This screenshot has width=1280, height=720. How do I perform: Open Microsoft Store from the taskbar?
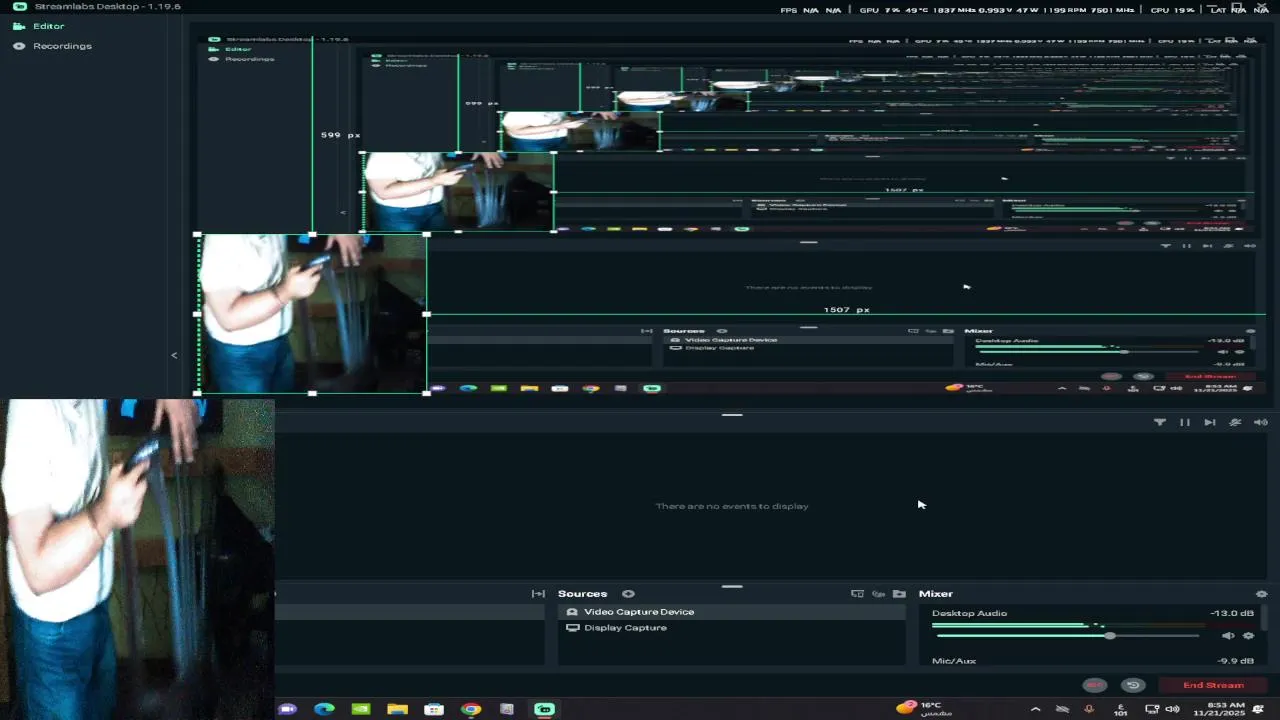[434, 709]
